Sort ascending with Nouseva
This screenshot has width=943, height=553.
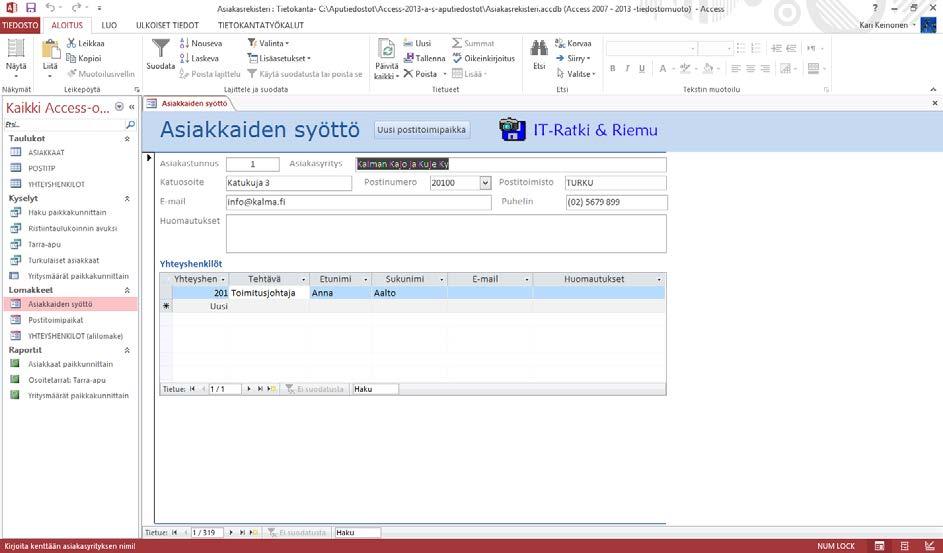(x=201, y=43)
